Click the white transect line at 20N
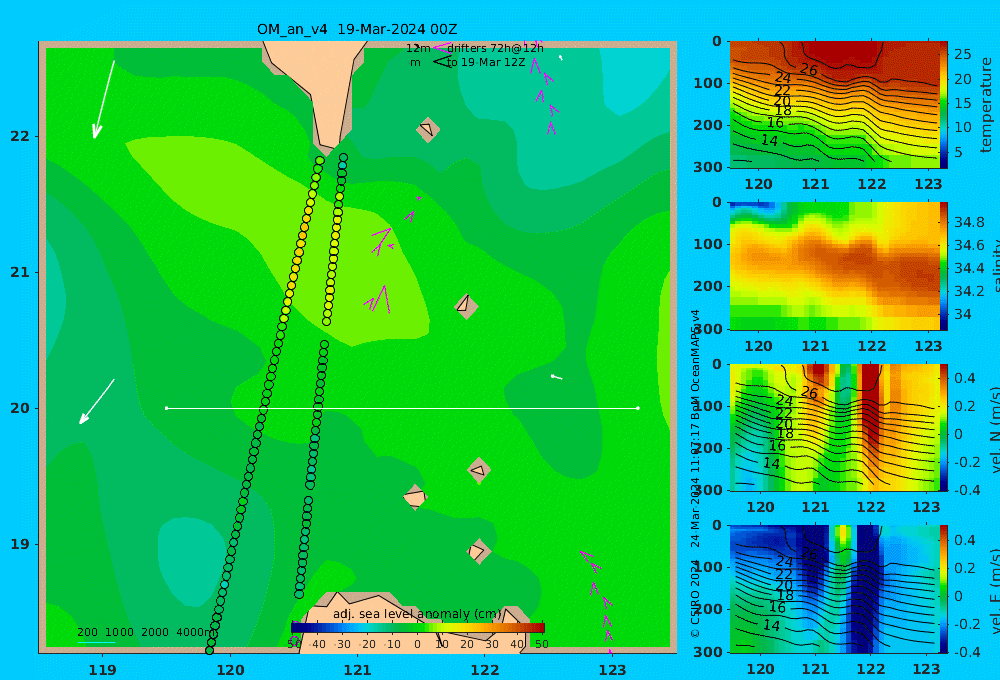This screenshot has height=680, width=1000. (x=402, y=408)
